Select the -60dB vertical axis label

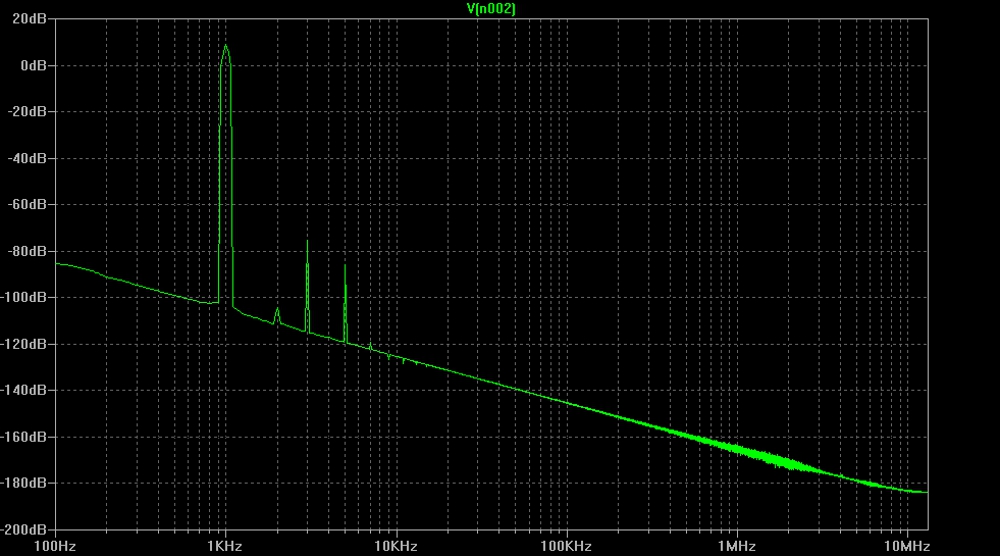coord(28,204)
